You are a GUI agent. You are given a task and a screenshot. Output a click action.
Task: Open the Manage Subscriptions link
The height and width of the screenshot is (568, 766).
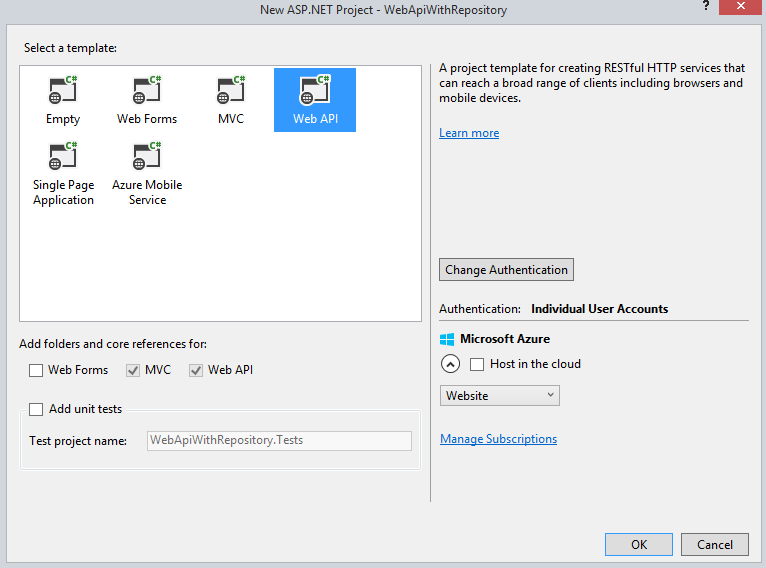click(x=498, y=439)
